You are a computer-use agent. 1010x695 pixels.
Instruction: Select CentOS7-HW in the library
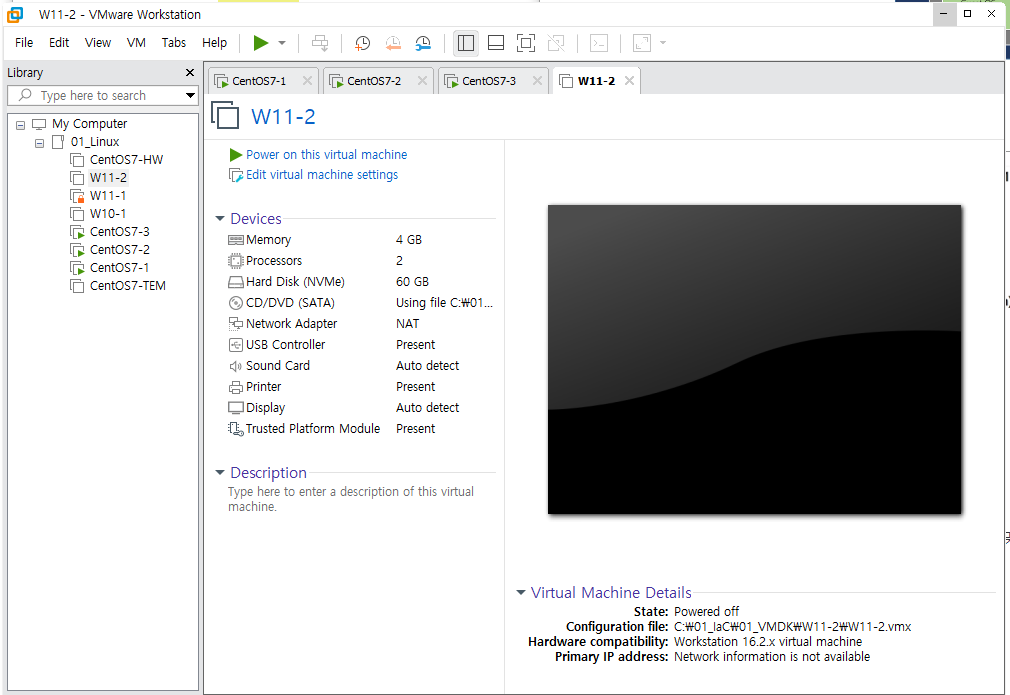pos(126,160)
